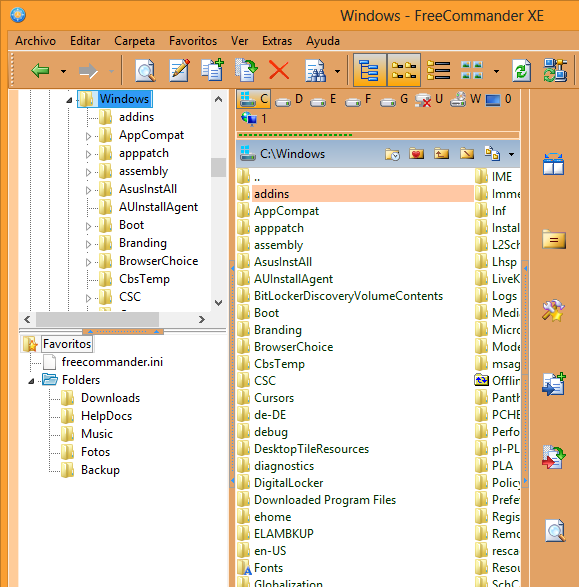Select the addins folder in file list
This screenshot has height=587, width=579.
356,194
